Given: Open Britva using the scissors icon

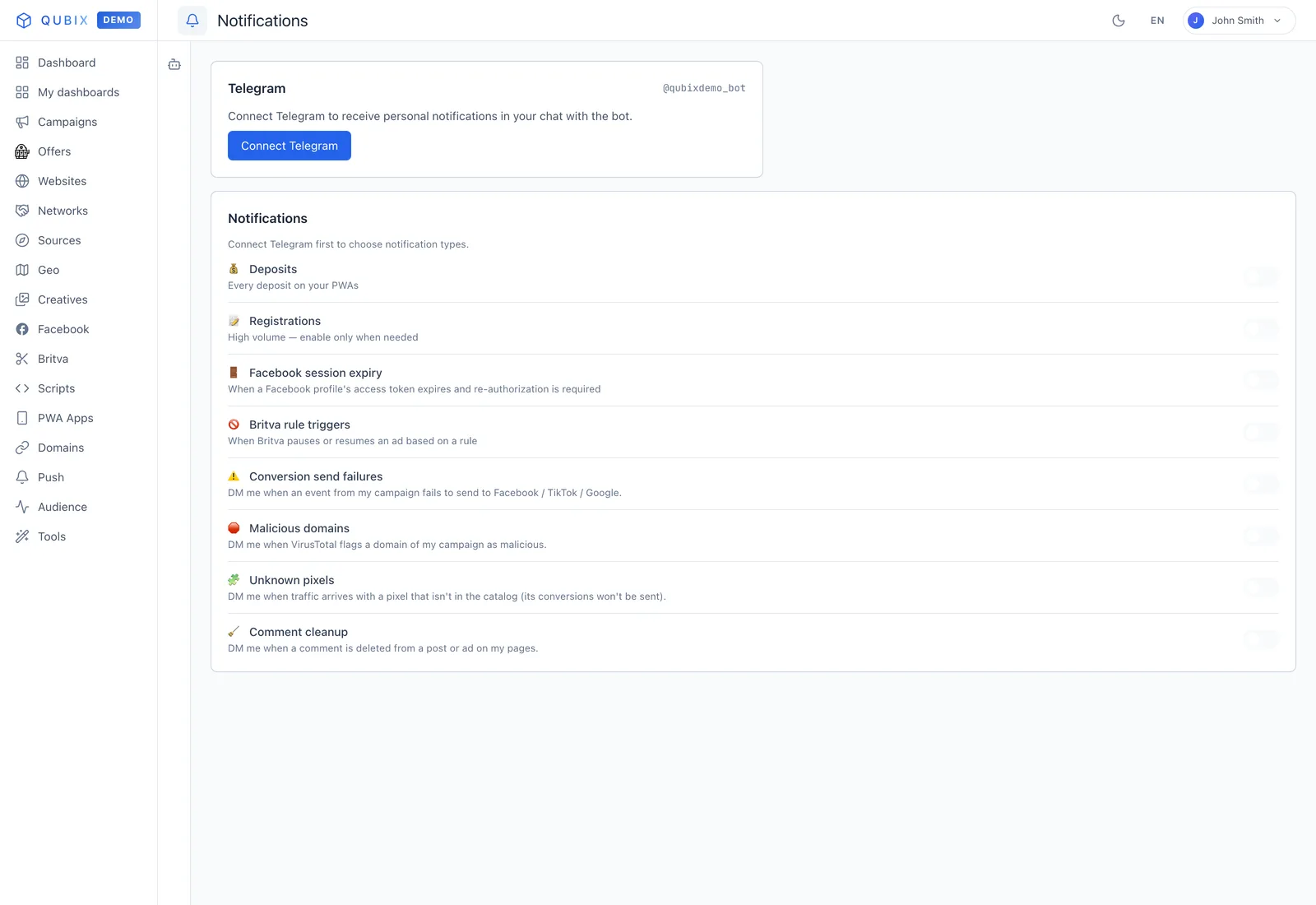Looking at the screenshot, I should click(x=22, y=359).
